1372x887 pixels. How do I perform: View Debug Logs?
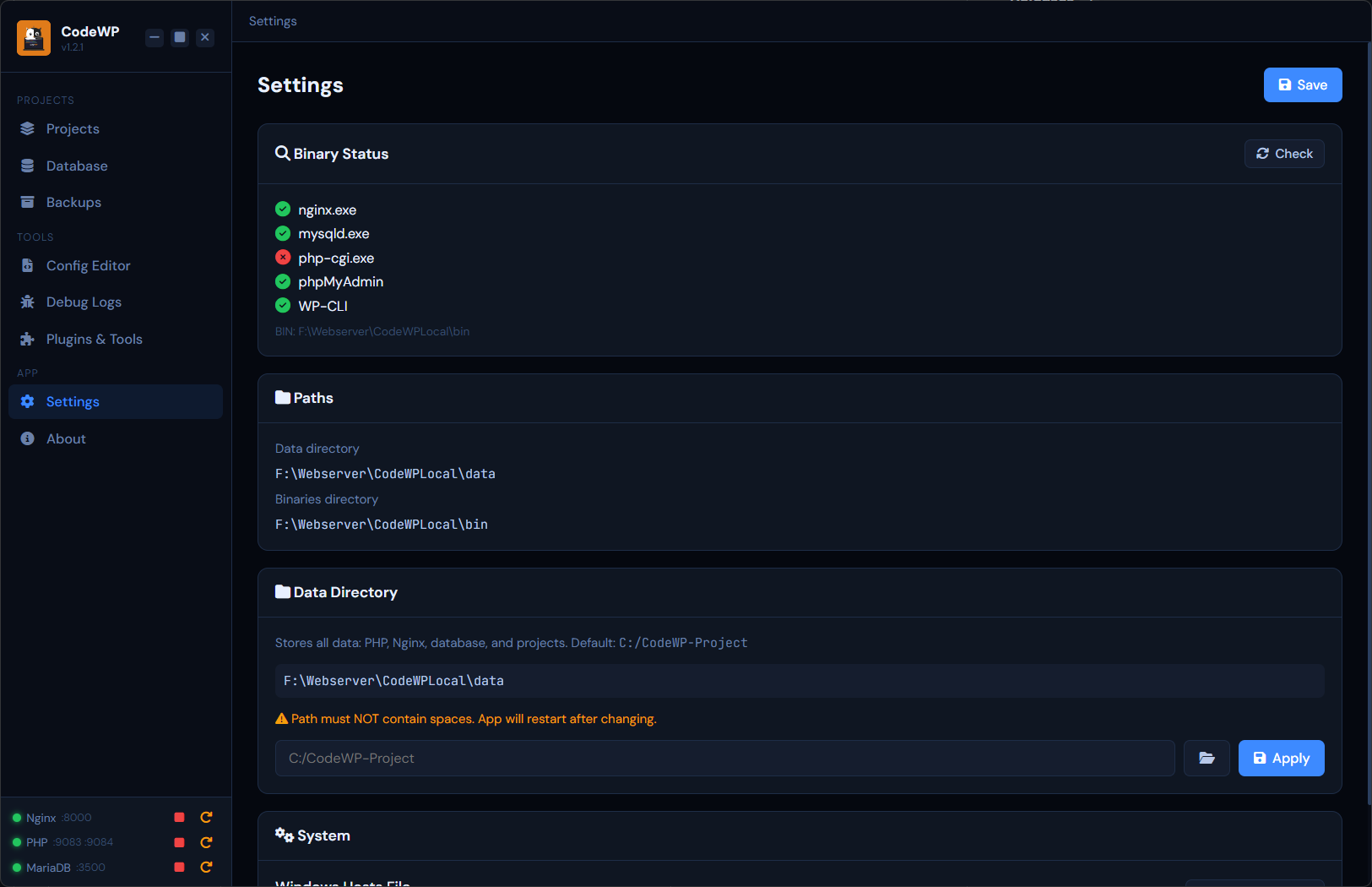[84, 302]
